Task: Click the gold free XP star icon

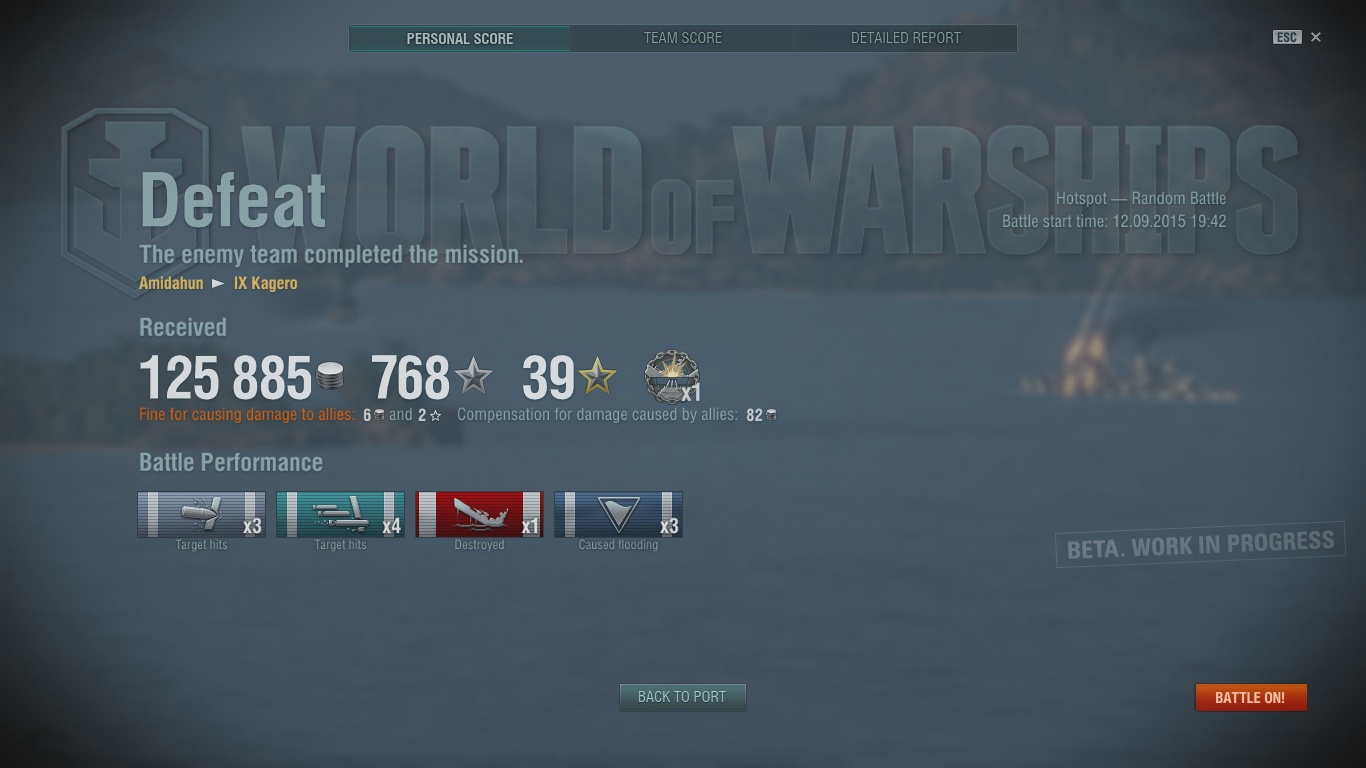Action: point(597,377)
